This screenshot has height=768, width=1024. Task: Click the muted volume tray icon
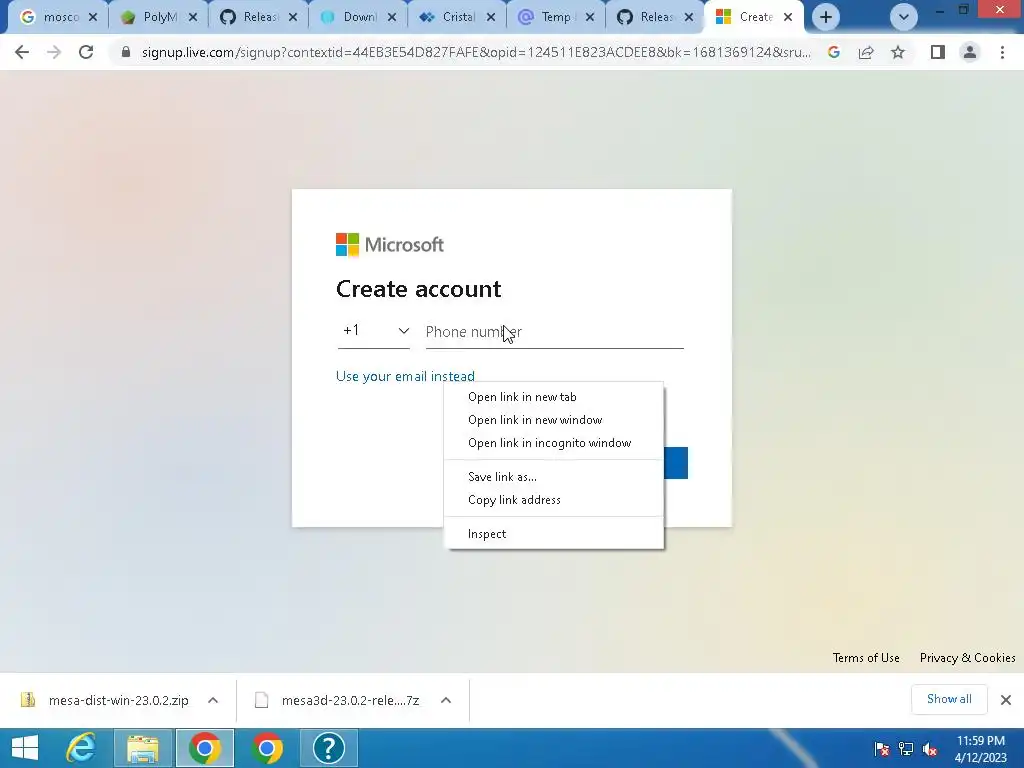tap(930, 749)
